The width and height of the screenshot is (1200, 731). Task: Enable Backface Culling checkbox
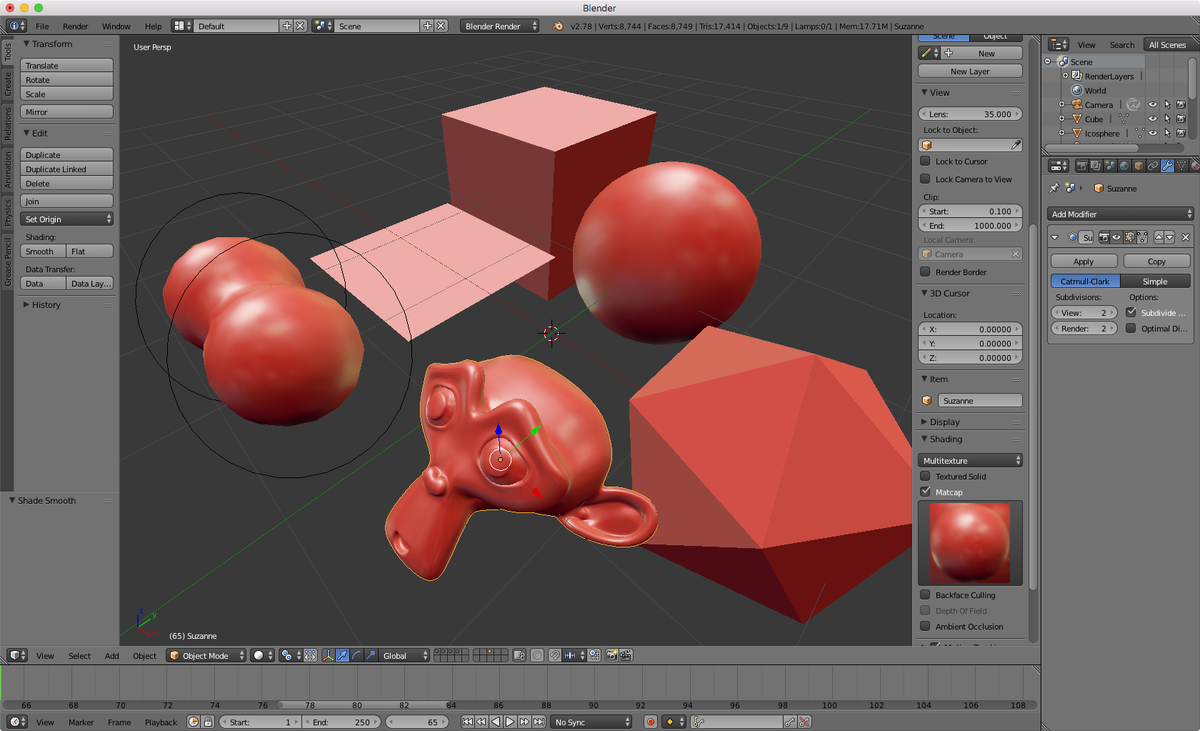tap(925, 595)
